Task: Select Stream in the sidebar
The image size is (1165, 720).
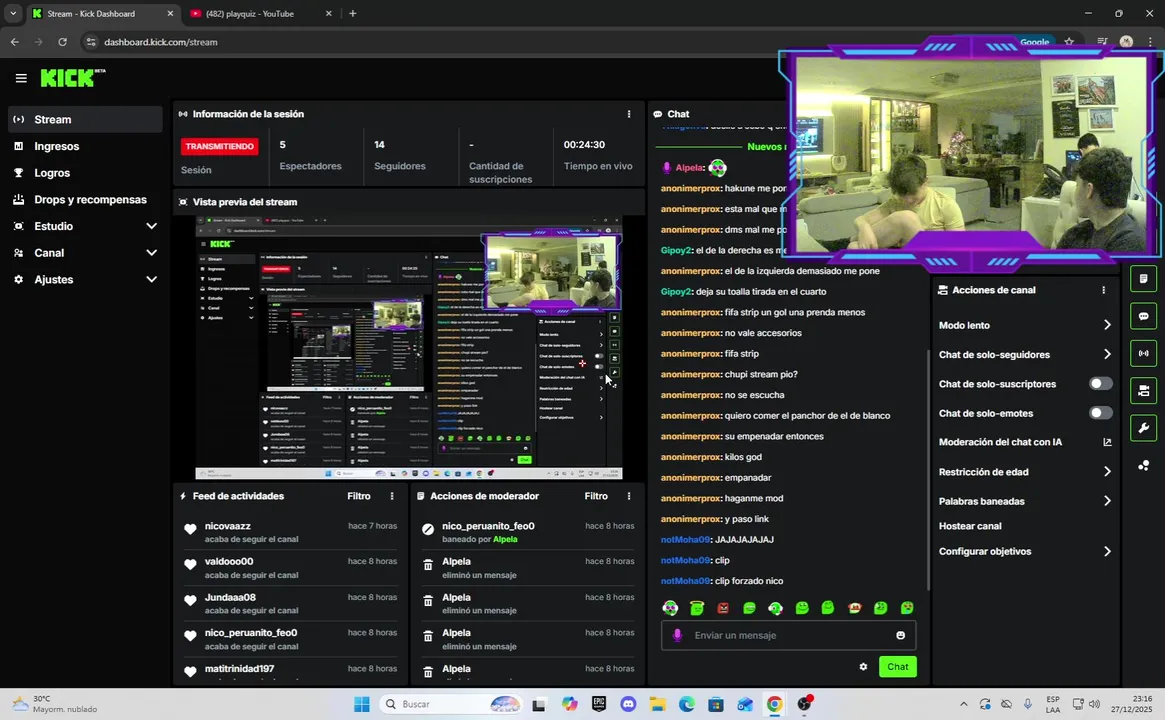Action: point(85,120)
